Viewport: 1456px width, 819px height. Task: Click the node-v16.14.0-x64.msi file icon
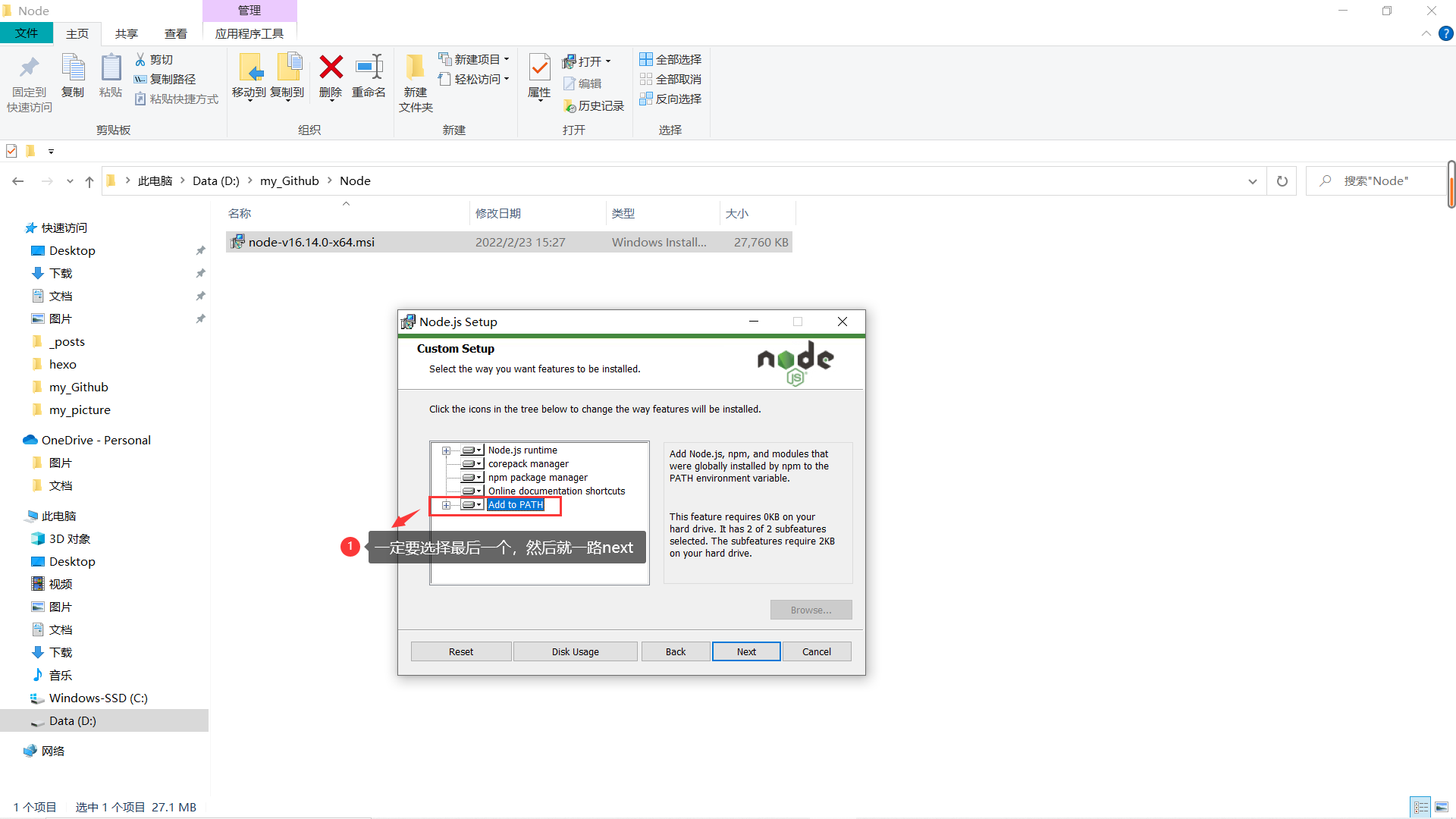pos(238,242)
